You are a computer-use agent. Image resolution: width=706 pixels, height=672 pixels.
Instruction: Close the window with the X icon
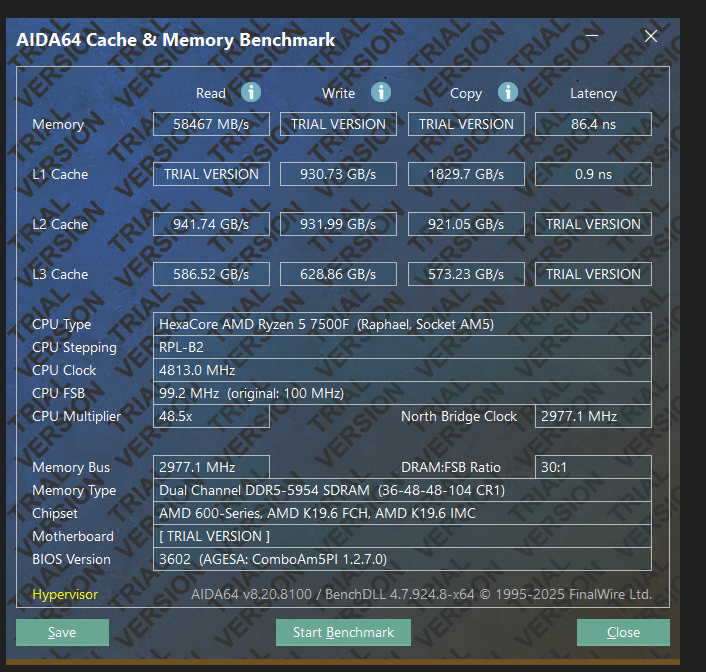651,36
